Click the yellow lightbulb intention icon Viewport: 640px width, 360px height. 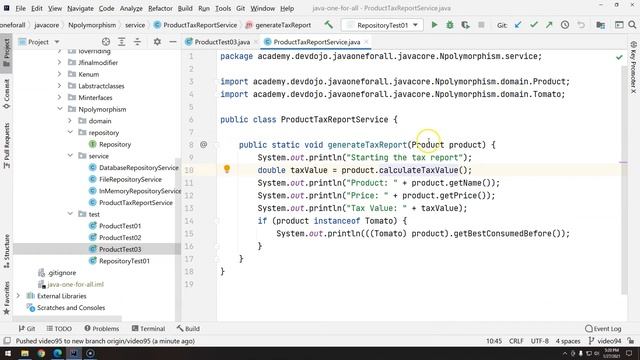(x=227, y=169)
